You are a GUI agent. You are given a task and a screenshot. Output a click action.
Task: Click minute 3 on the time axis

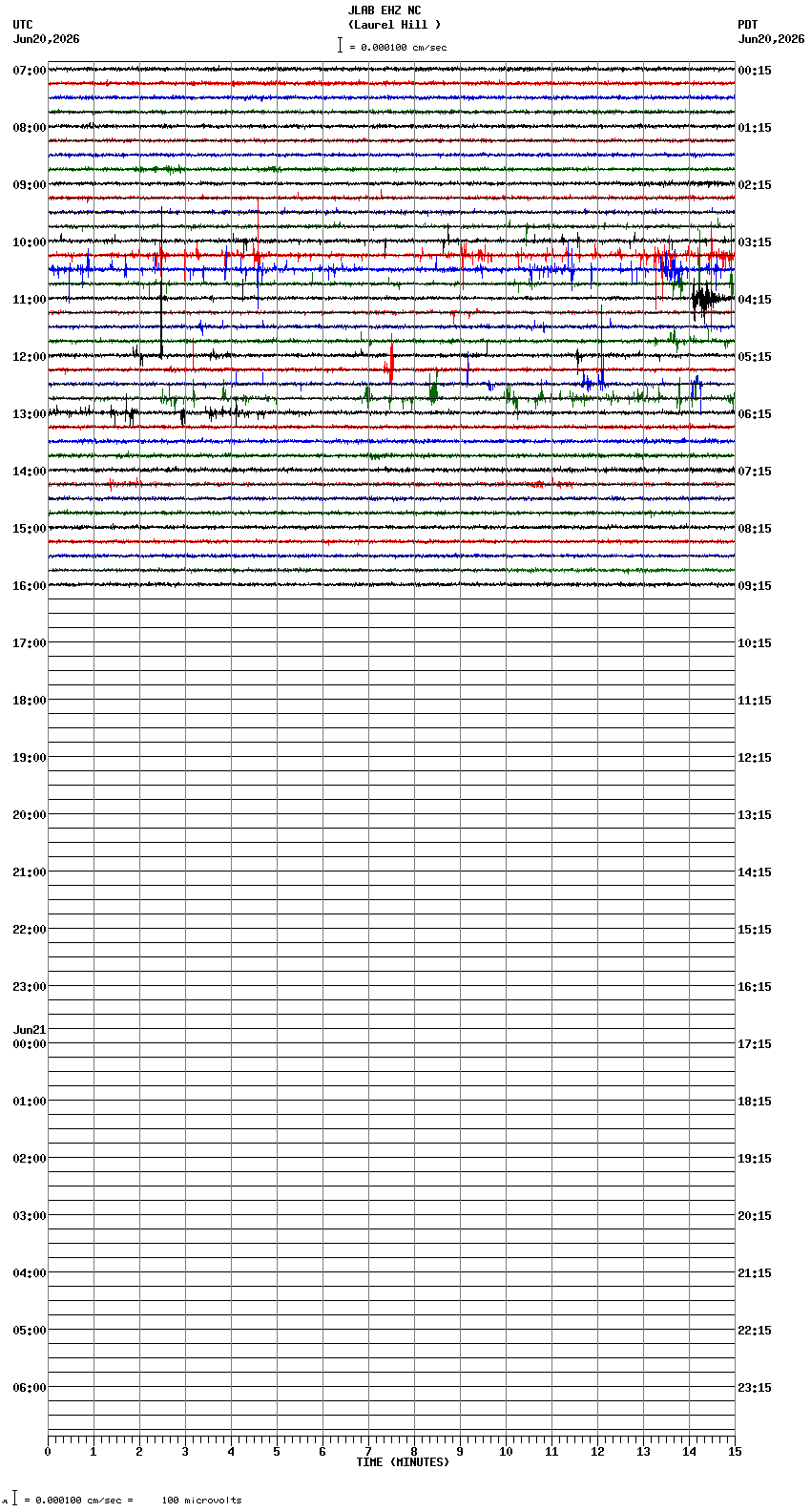click(185, 1452)
